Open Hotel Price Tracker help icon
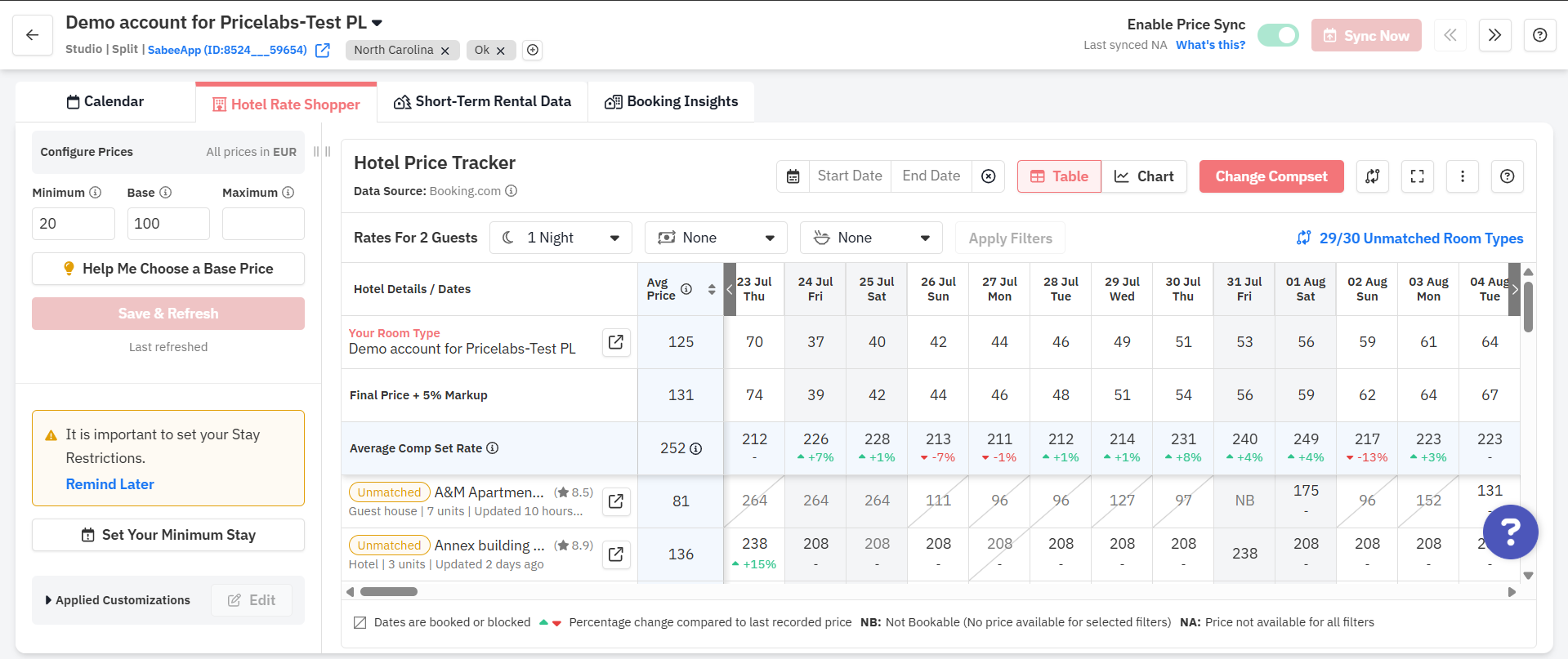This screenshot has height=659, width=1568. pyautogui.click(x=1508, y=176)
